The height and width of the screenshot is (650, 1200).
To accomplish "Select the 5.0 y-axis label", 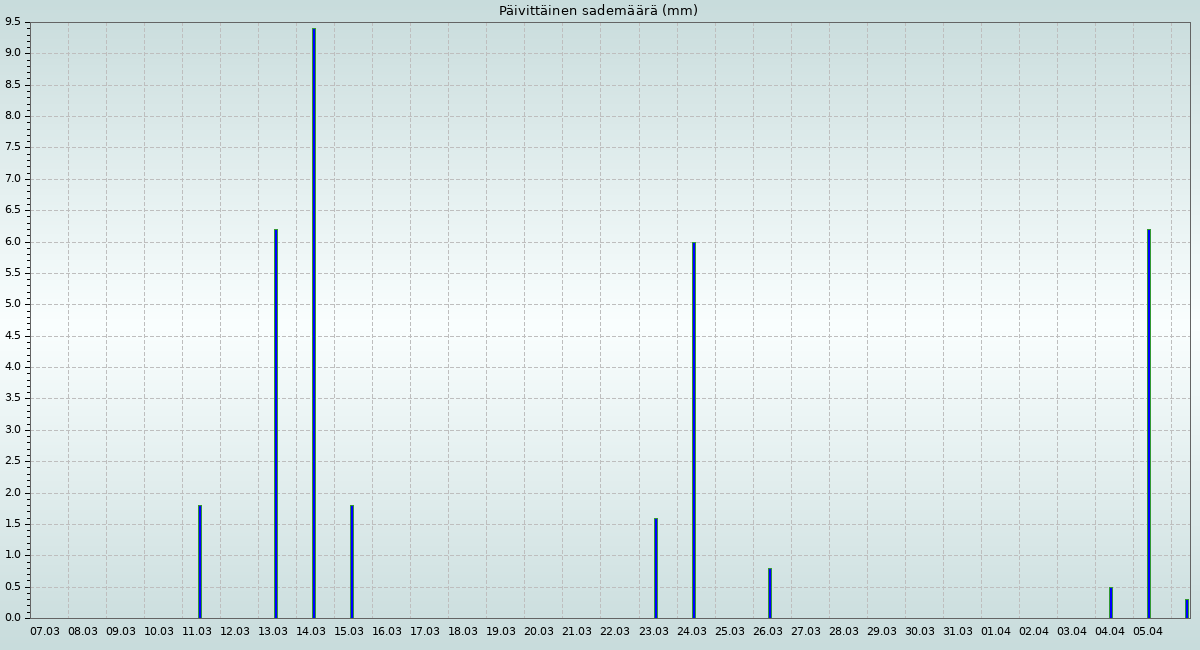I will pyautogui.click(x=12, y=304).
